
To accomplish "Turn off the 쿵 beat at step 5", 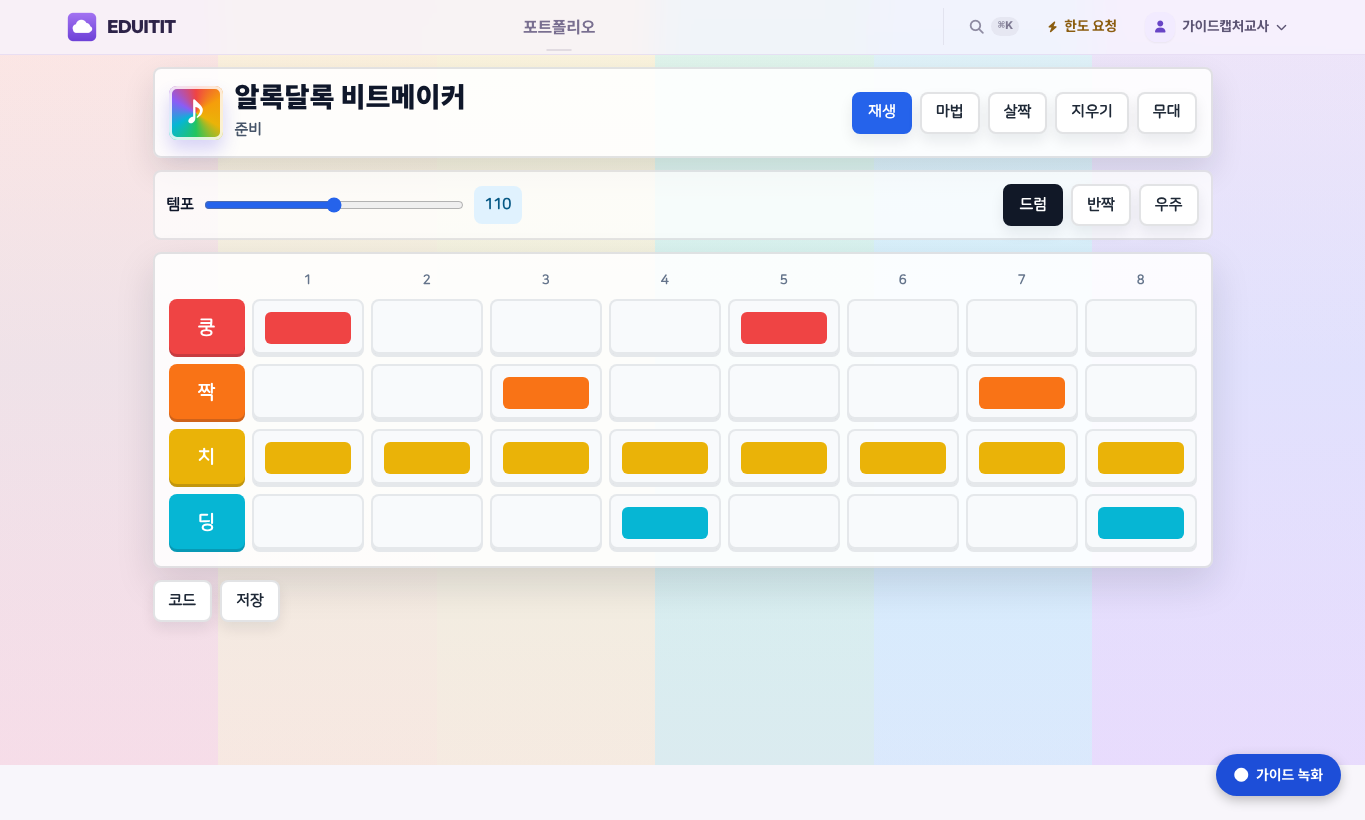I will [x=784, y=327].
